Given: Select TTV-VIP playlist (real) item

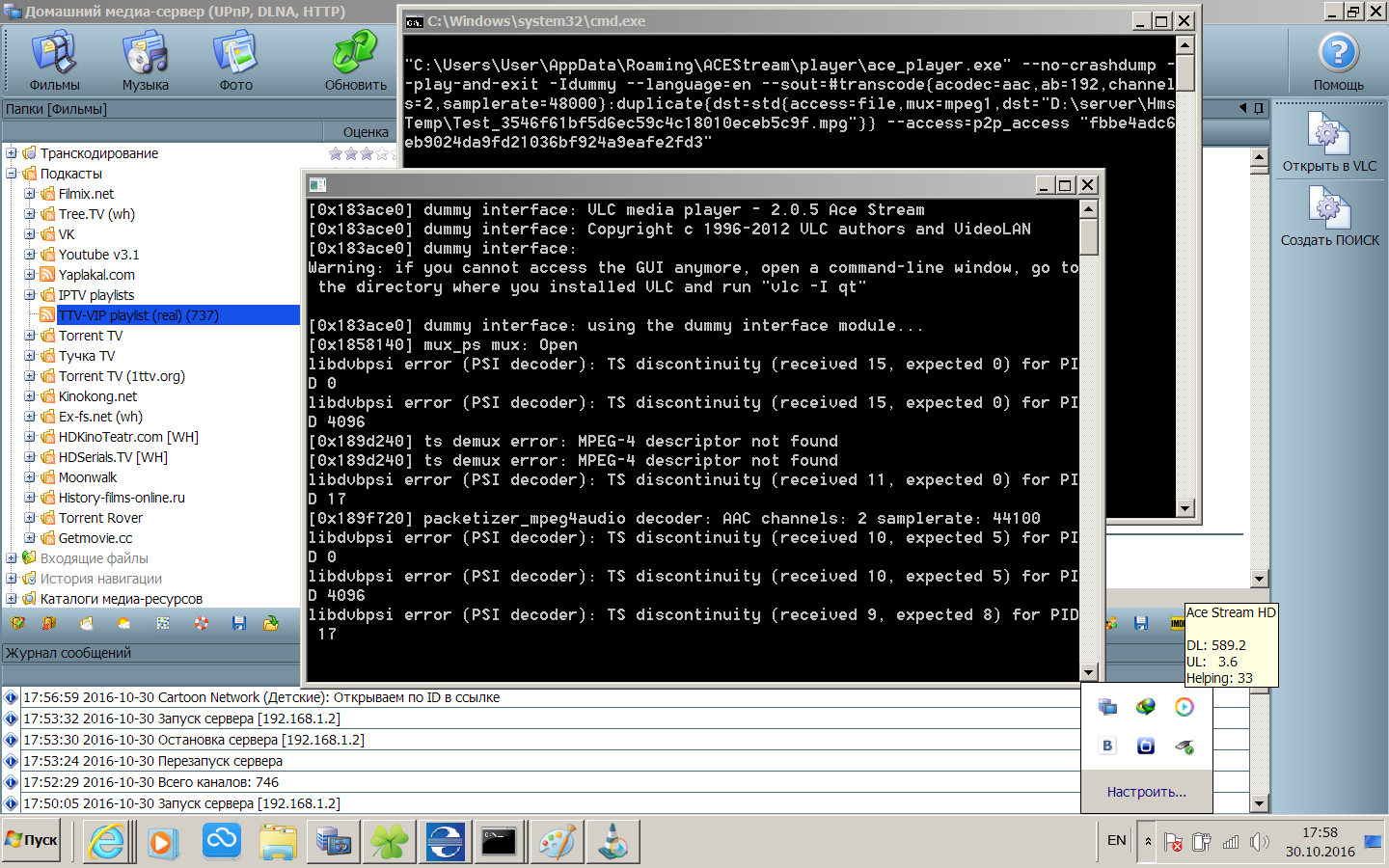Looking at the screenshot, I should tap(138, 315).
